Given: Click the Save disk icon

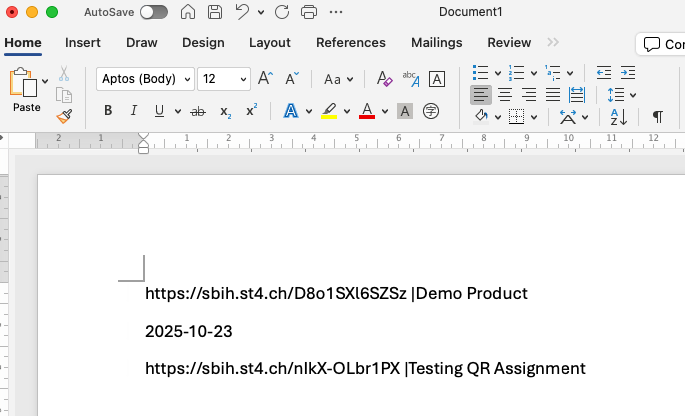Looking at the screenshot, I should click(x=215, y=12).
